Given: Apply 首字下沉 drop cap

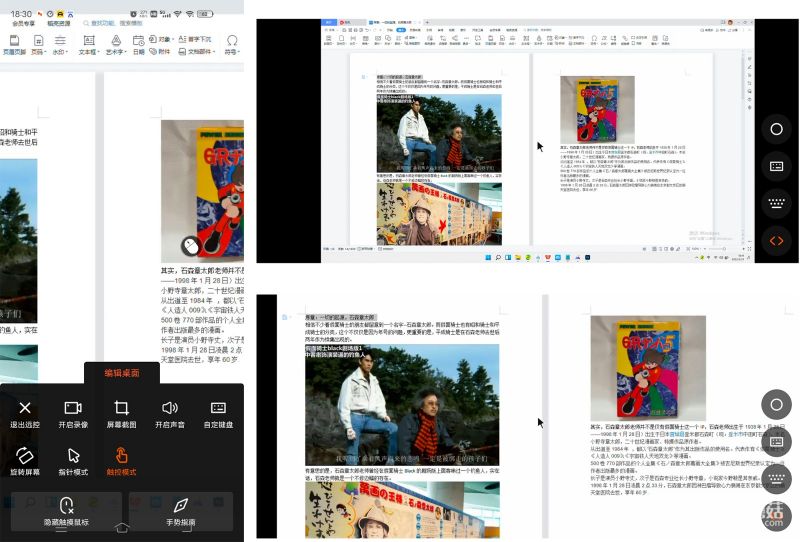Looking at the screenshot, I should click(x=195, y=39).
